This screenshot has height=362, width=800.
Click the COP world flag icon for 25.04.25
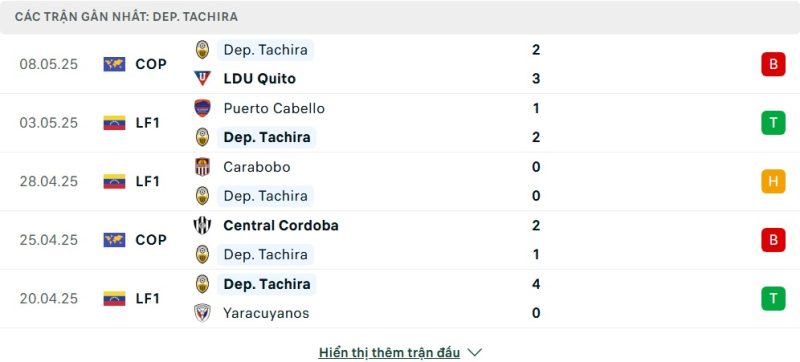[114, 240]
